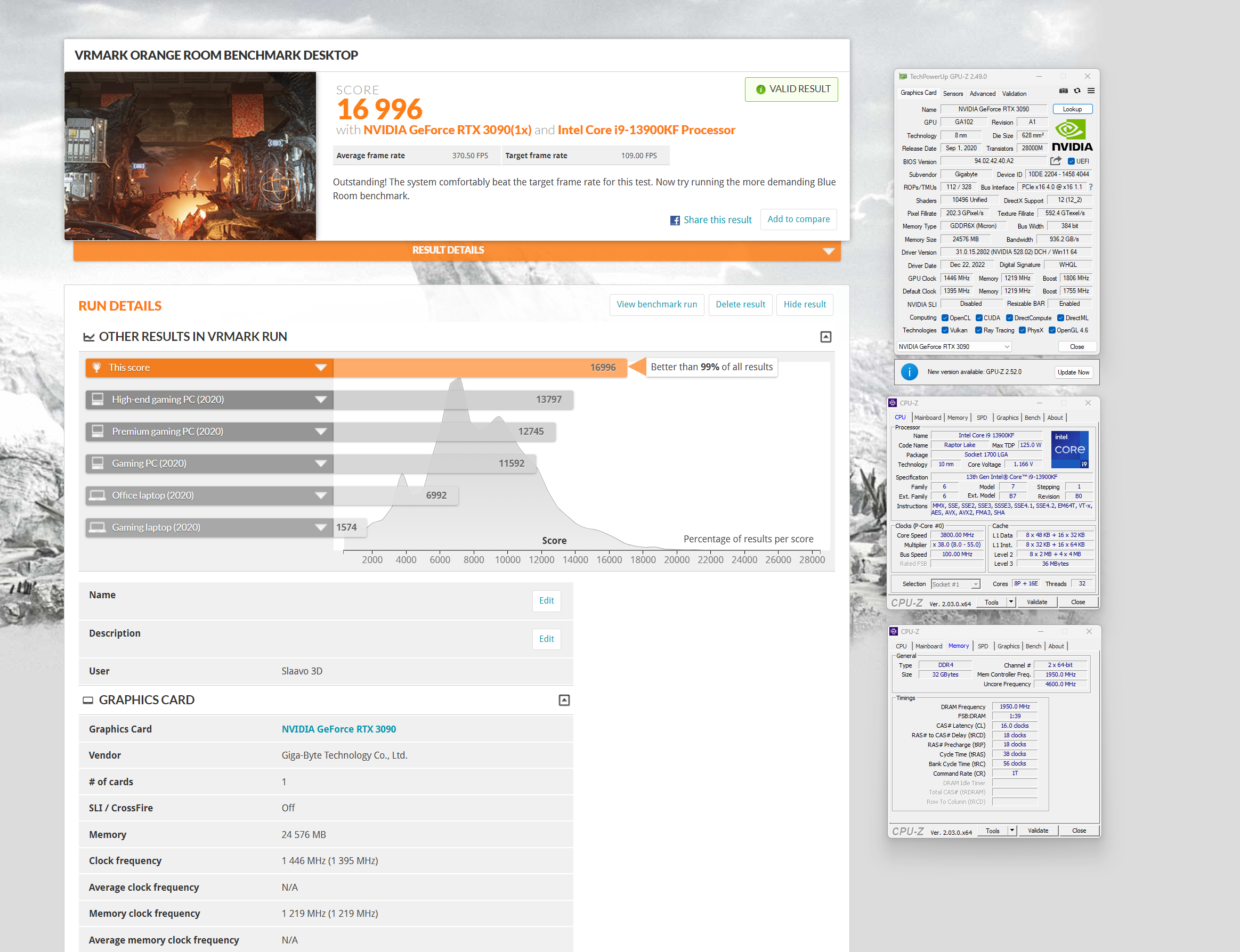
Task: Click the Facebook icon beside Share this result
Action: click(x=675, y=220)
